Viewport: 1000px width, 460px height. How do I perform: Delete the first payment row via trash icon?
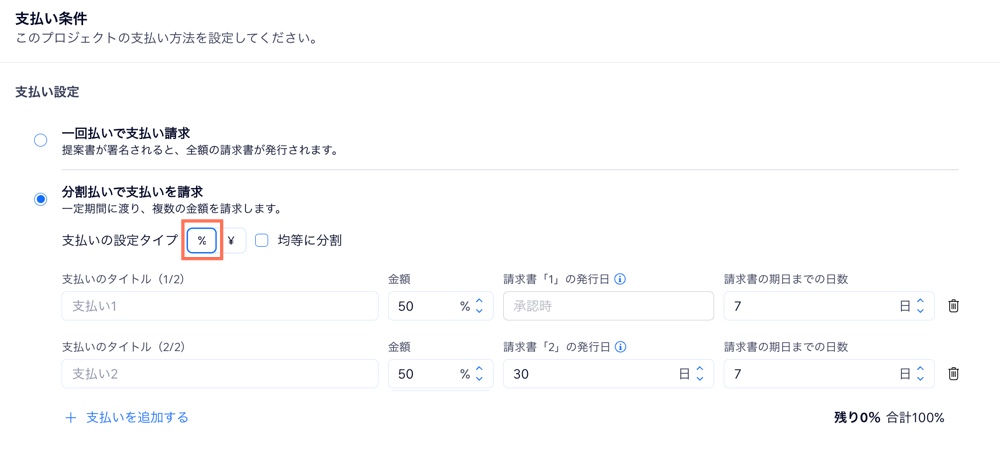pyautogui.click(x=953, y=306)
